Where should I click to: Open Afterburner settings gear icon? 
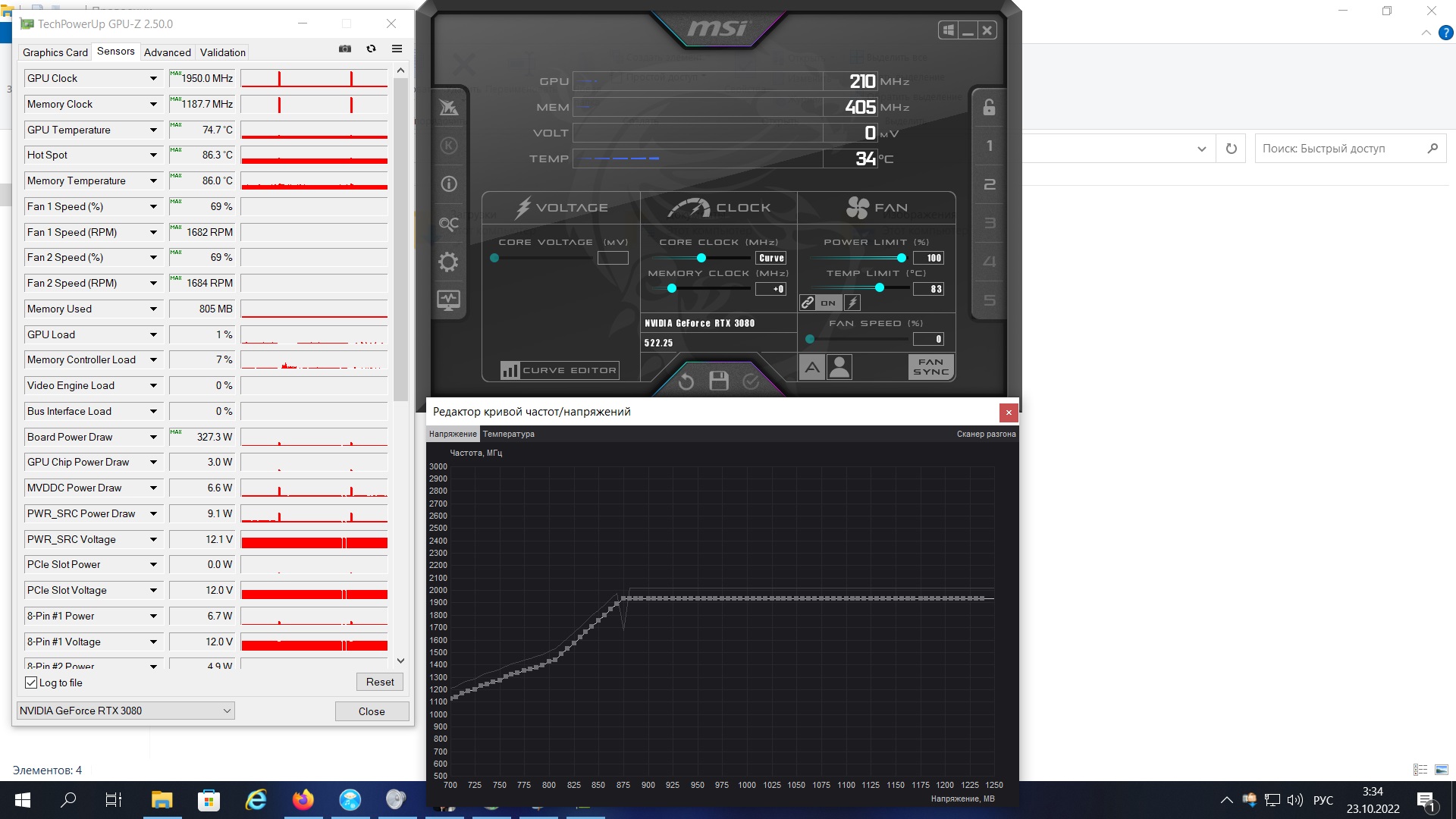coord(448,262)
